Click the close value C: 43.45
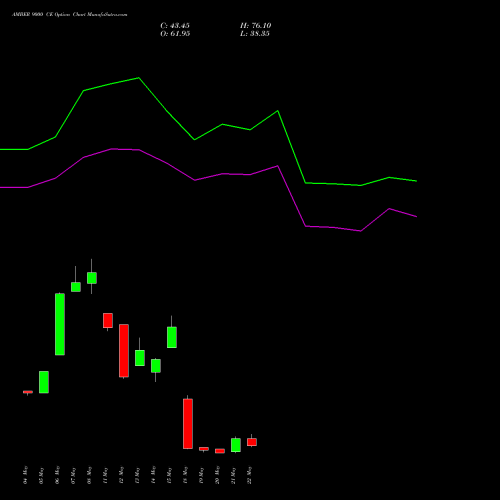The width and height of the screenshot is (500, 500). coord(175,26)
